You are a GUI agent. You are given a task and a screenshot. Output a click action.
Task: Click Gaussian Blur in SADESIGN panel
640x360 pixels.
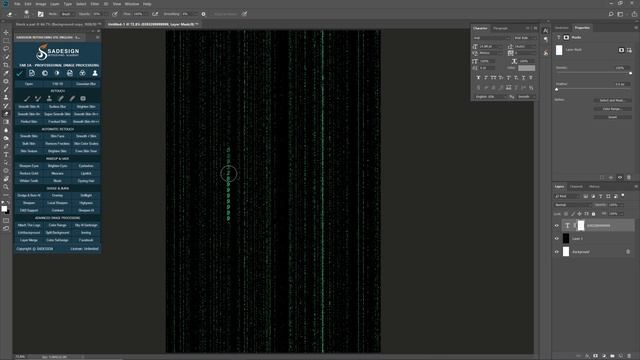86,84
